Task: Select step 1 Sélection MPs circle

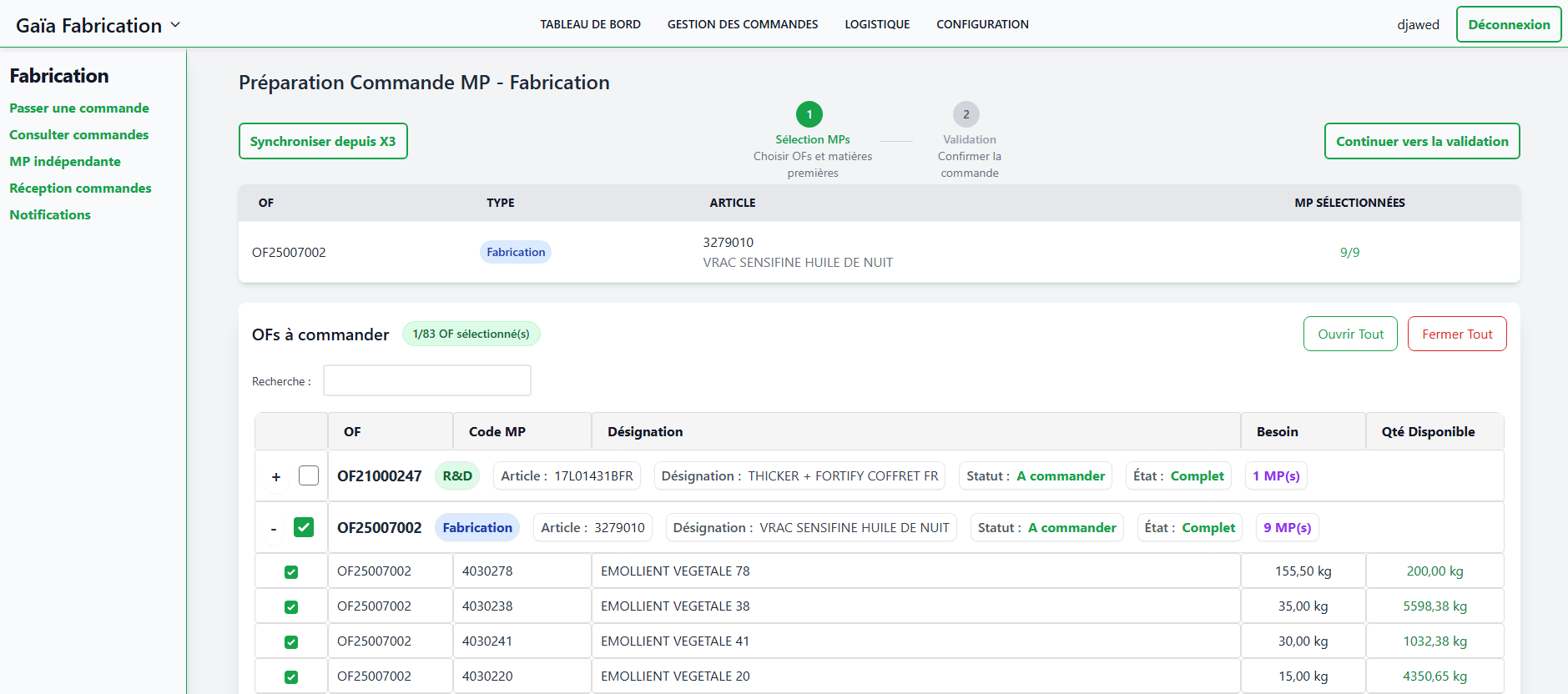Action: click(809, 114)
